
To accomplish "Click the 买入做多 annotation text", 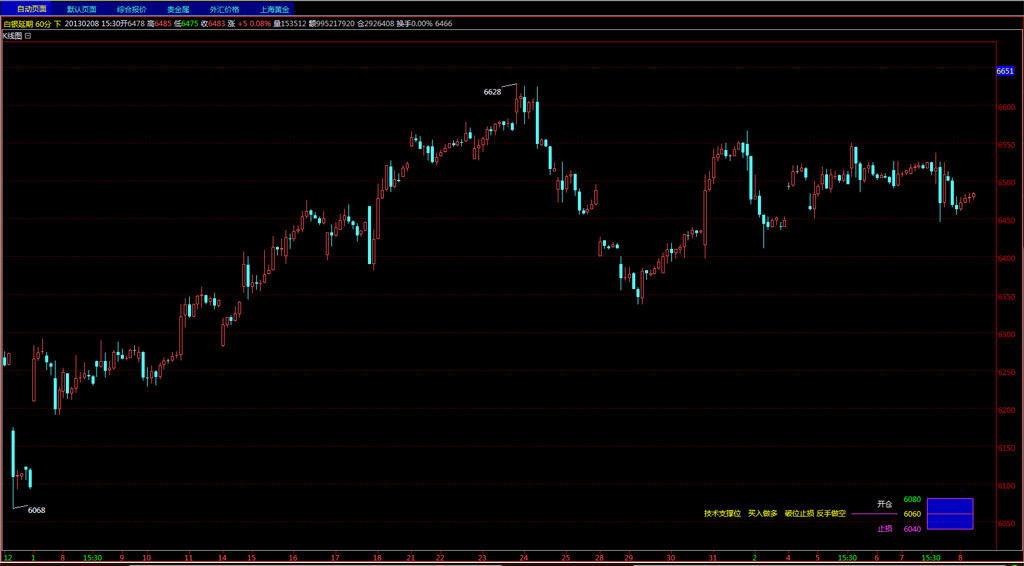I will click(x=762, y=514).
